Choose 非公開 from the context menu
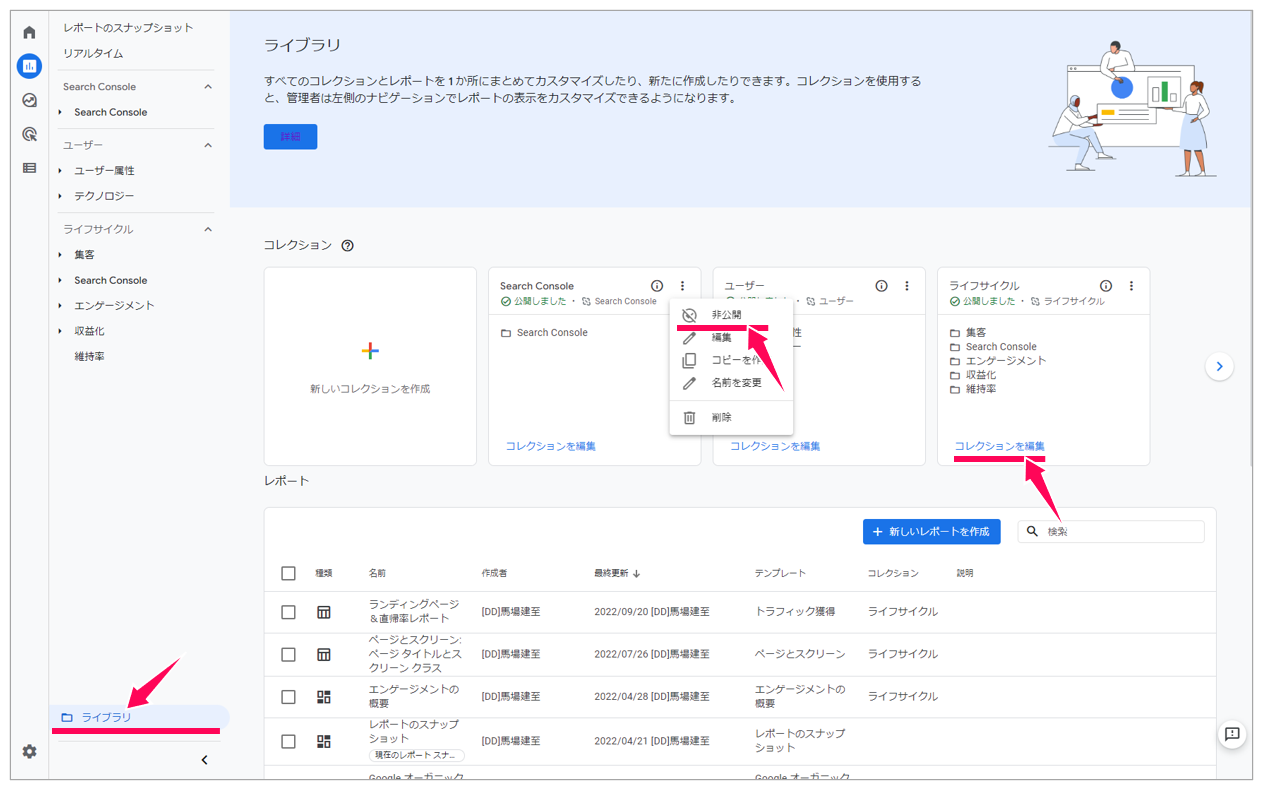This screenshot has width=1263, height=788. coord(731,315)
